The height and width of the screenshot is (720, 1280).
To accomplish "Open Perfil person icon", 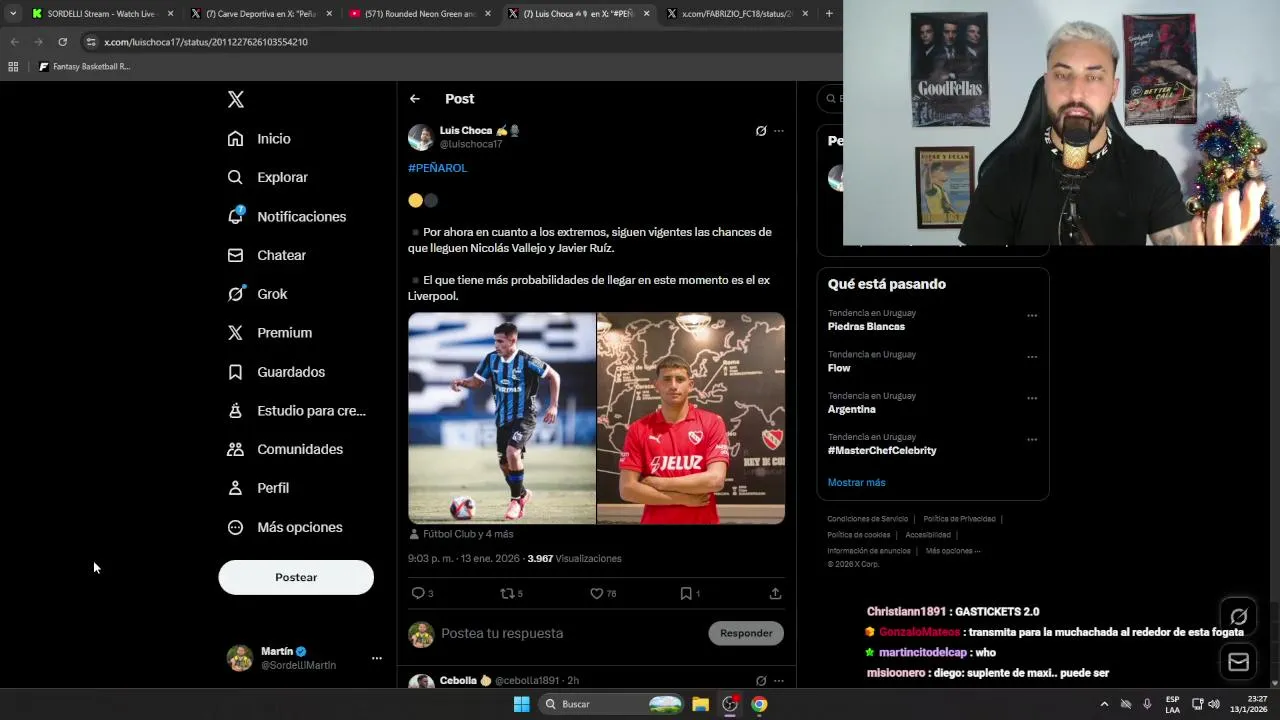I will pyautogui.click(x=235, y=488).
